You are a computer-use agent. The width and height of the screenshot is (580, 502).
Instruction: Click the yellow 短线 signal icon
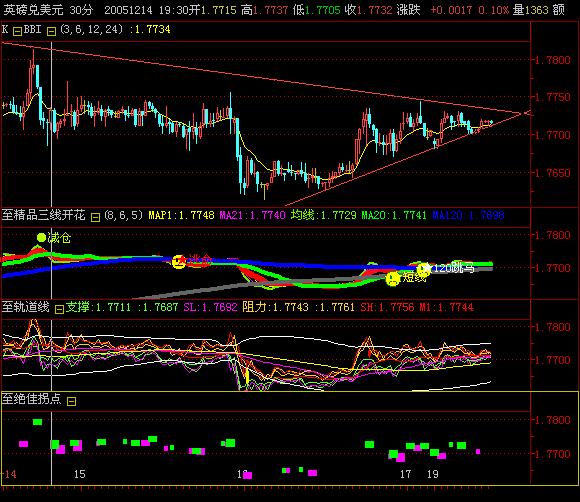coord(393,278)
